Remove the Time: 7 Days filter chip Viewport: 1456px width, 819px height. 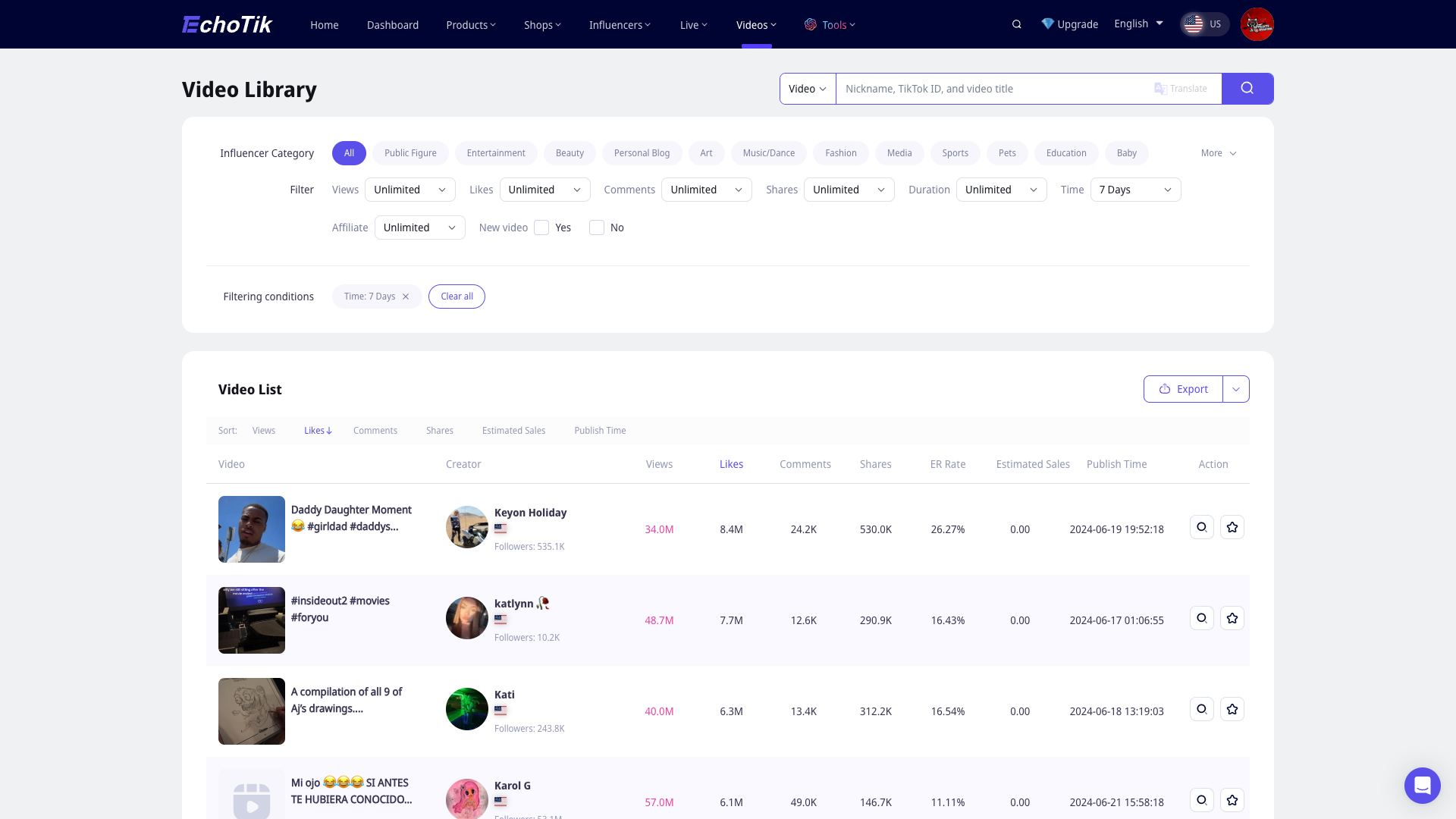pyautogui.click(x=406, y=297)
